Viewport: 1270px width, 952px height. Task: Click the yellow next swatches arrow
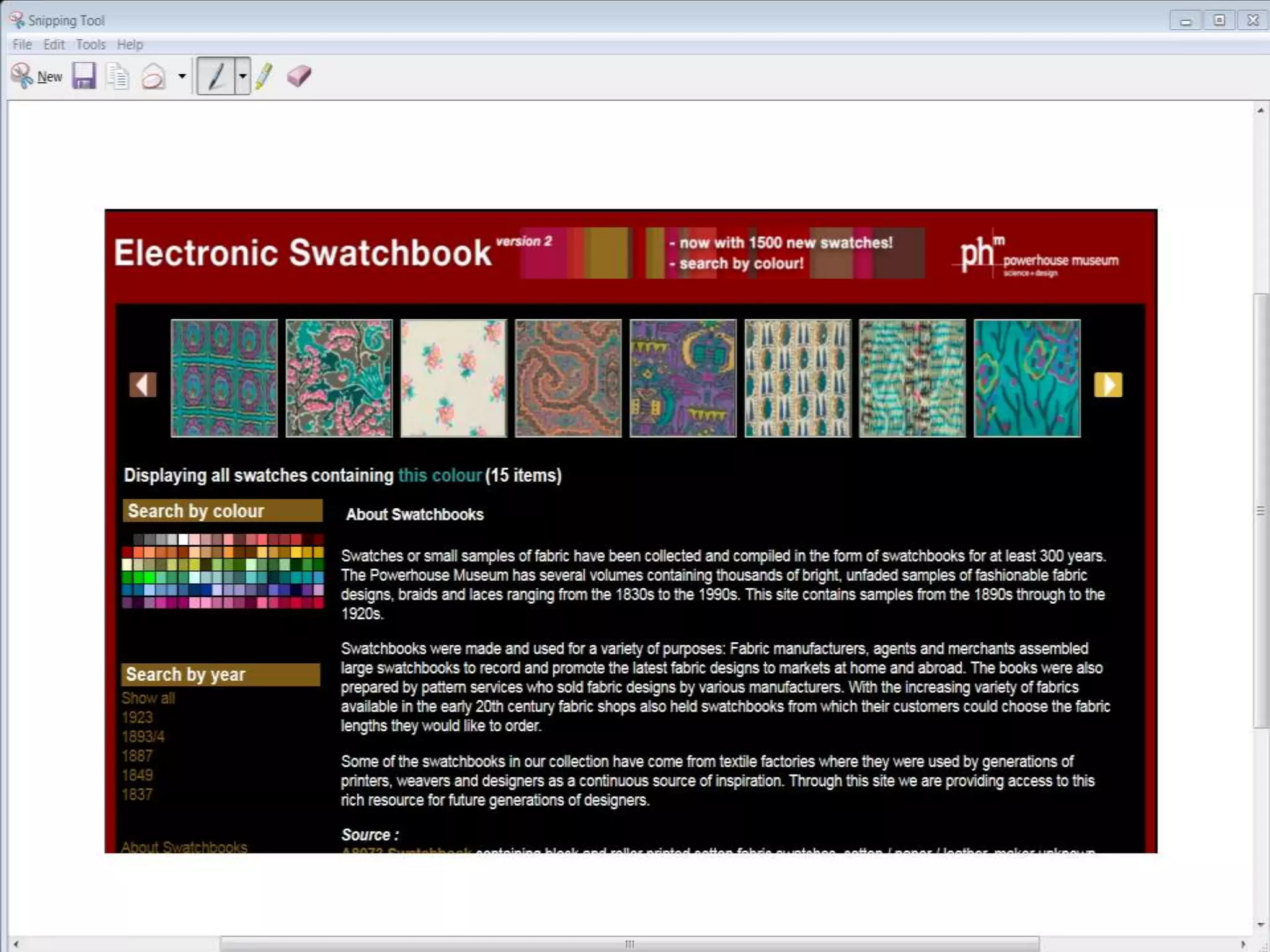[1108, 385]
